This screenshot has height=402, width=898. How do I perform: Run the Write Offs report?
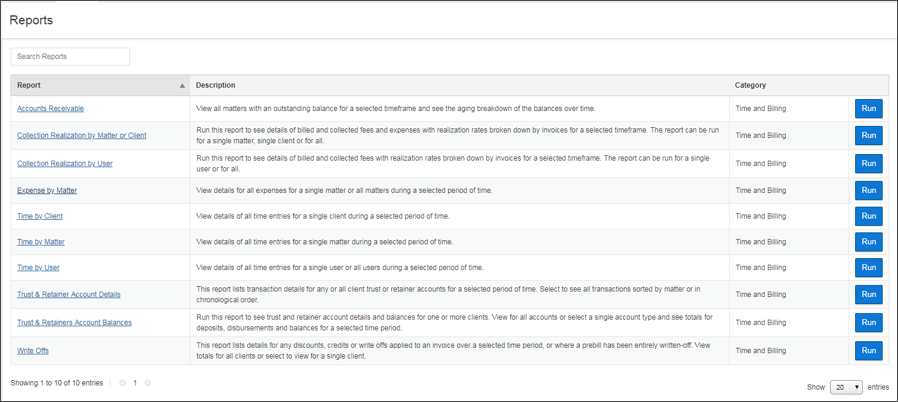[x=868, y=350]
